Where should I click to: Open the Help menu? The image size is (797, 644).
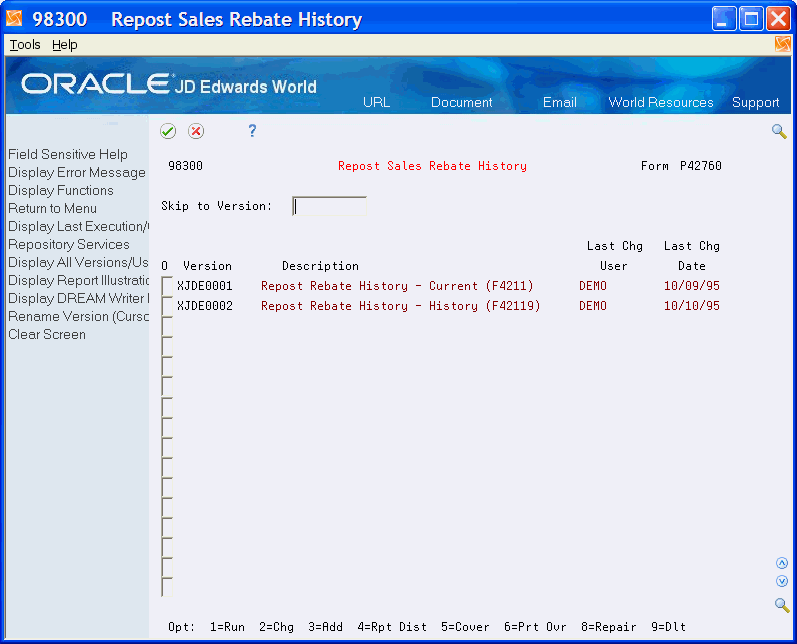[x=65, y=45]
